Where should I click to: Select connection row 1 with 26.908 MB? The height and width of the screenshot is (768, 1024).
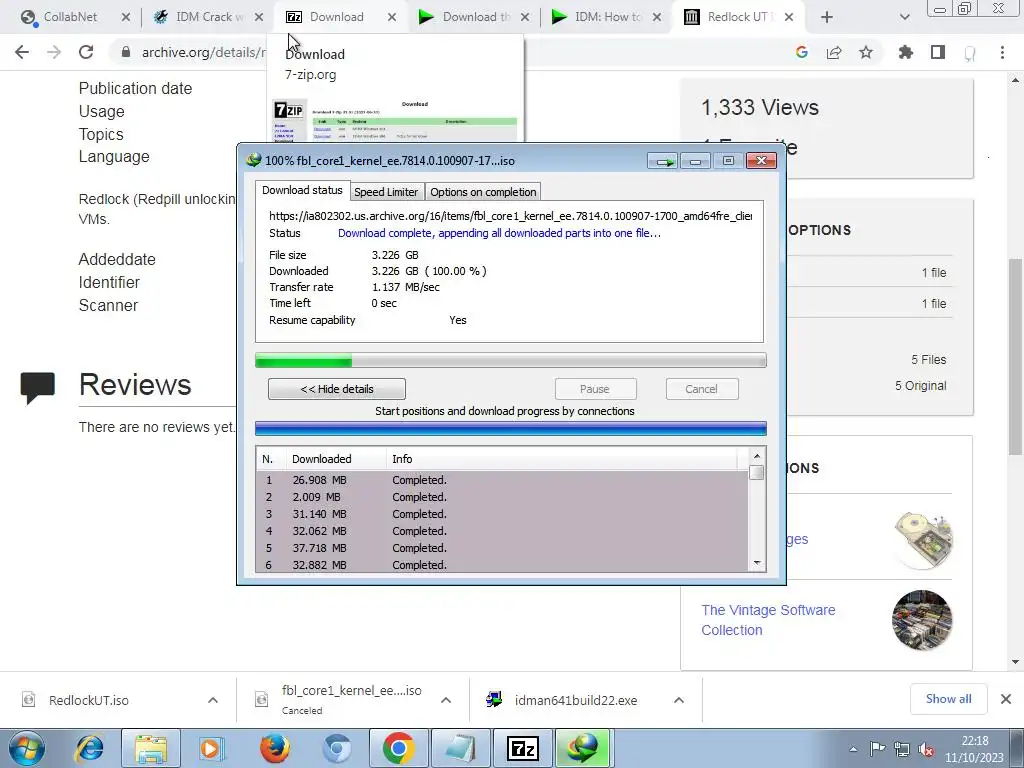pos(502,480)
